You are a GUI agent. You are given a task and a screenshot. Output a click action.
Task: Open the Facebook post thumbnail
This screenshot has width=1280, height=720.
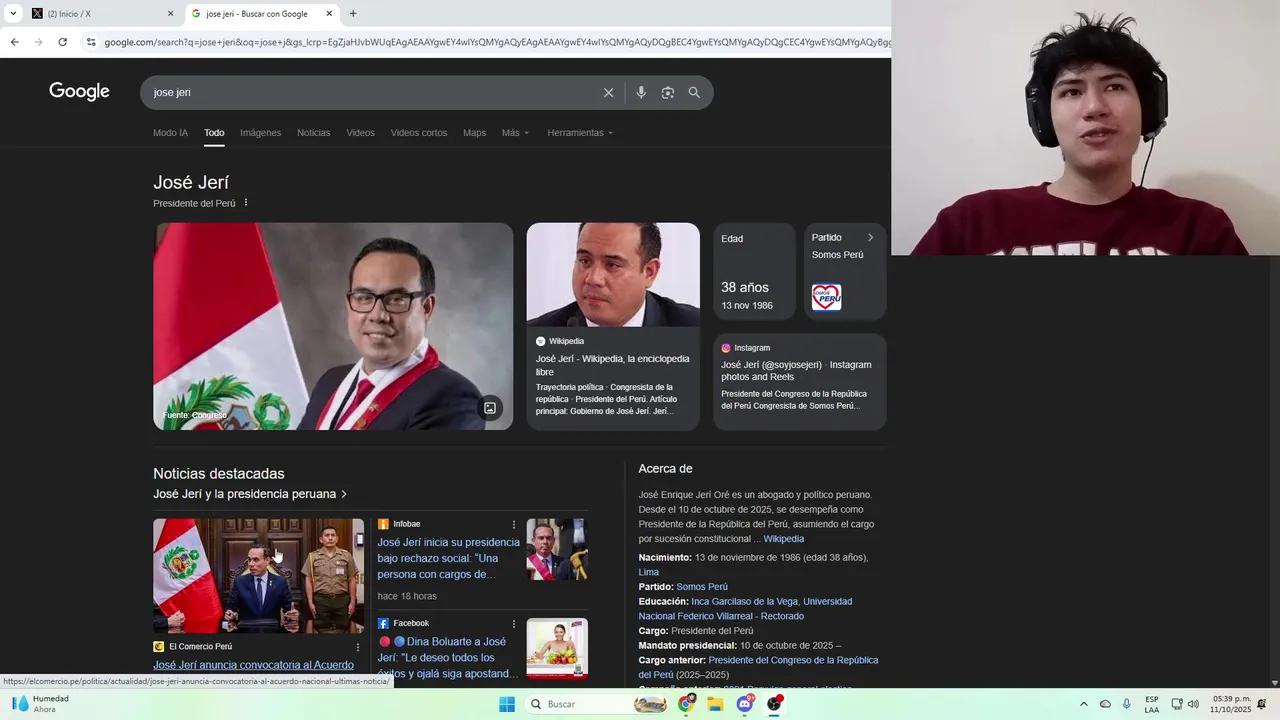click(557, 648)
